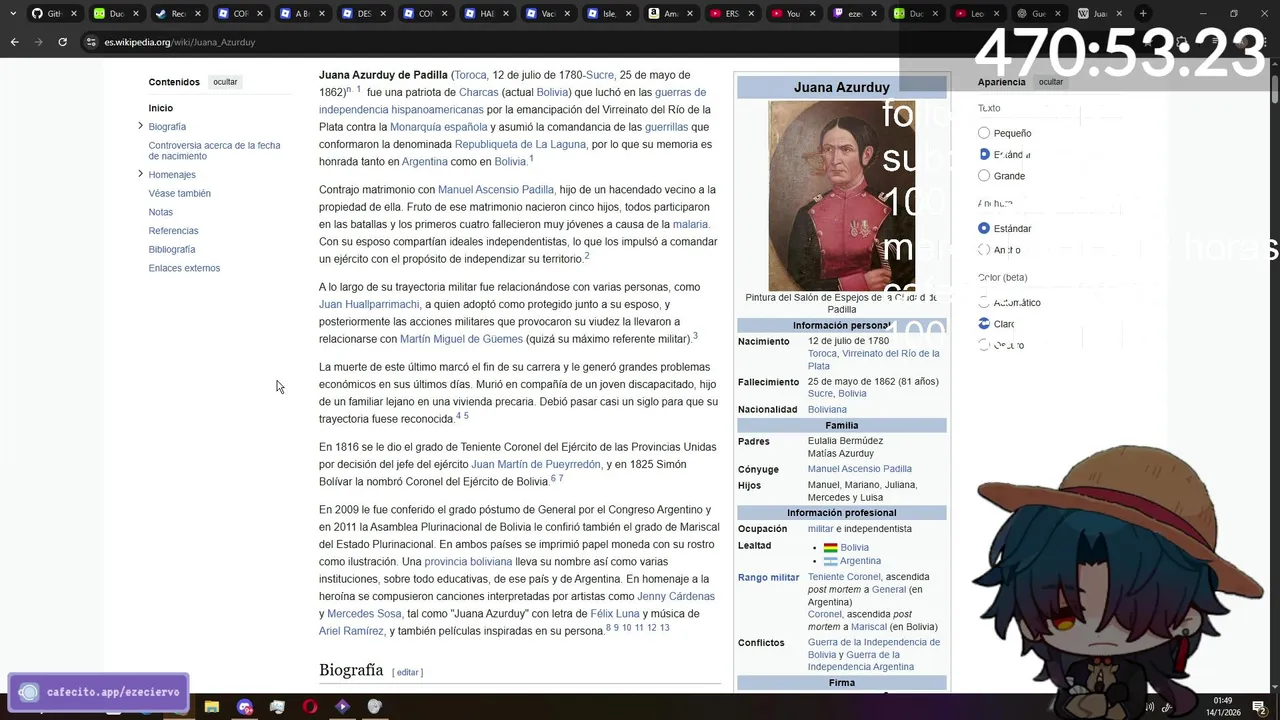Hide the Contenidos sidebar with ocultar
This screenshot has width=1280, height=720.
(x=225, y=82)
